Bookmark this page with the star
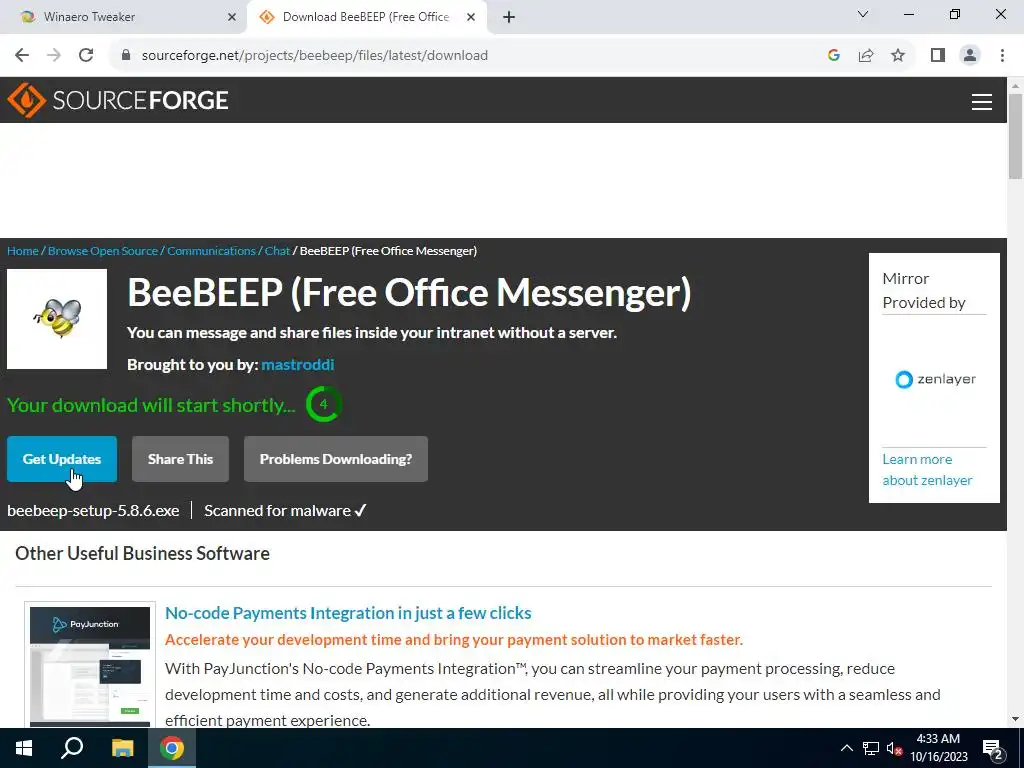 click(898, 55)
